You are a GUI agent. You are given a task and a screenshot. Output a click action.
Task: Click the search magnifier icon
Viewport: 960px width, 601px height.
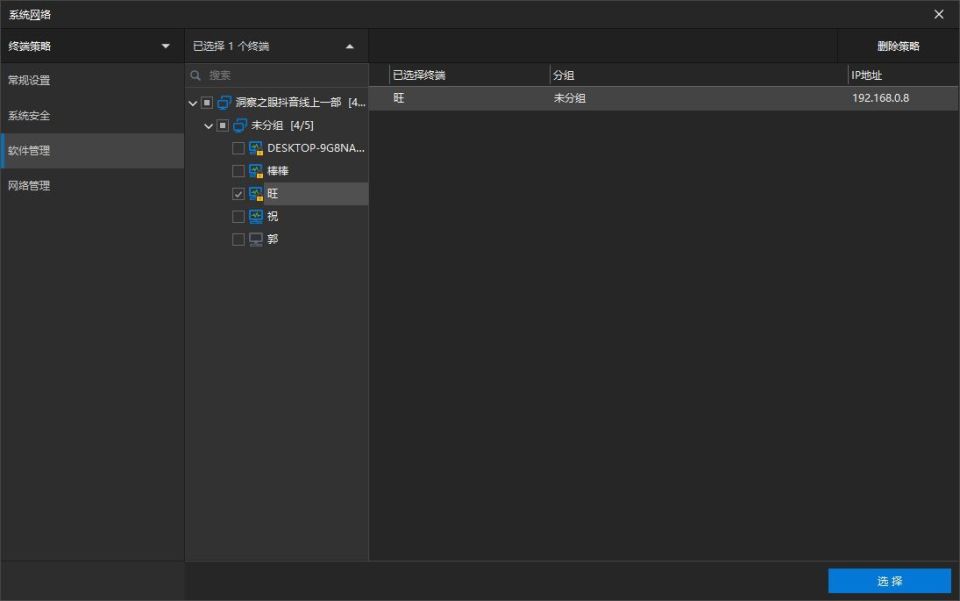[195, 75]
